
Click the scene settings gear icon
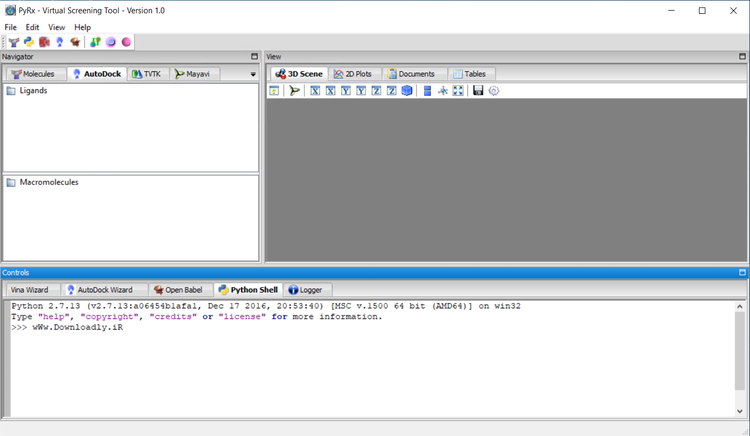pos(494,91)
